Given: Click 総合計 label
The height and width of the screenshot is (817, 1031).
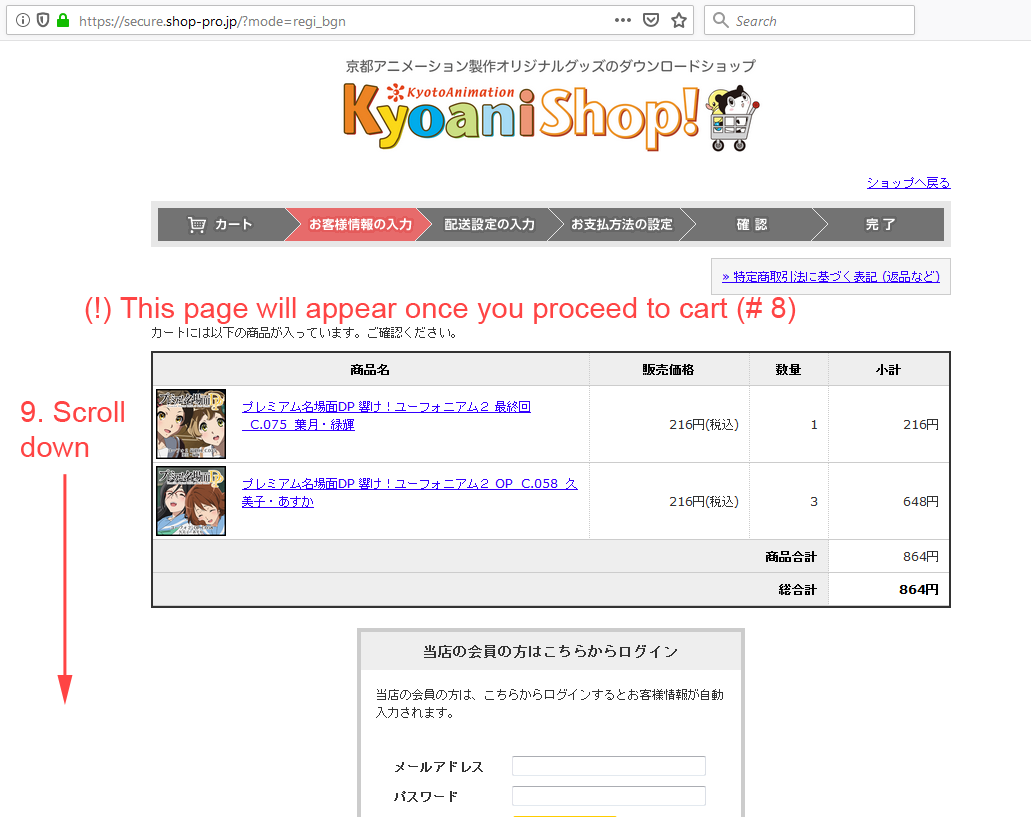Looking at the screenshot, I should [x=797, y=590].
